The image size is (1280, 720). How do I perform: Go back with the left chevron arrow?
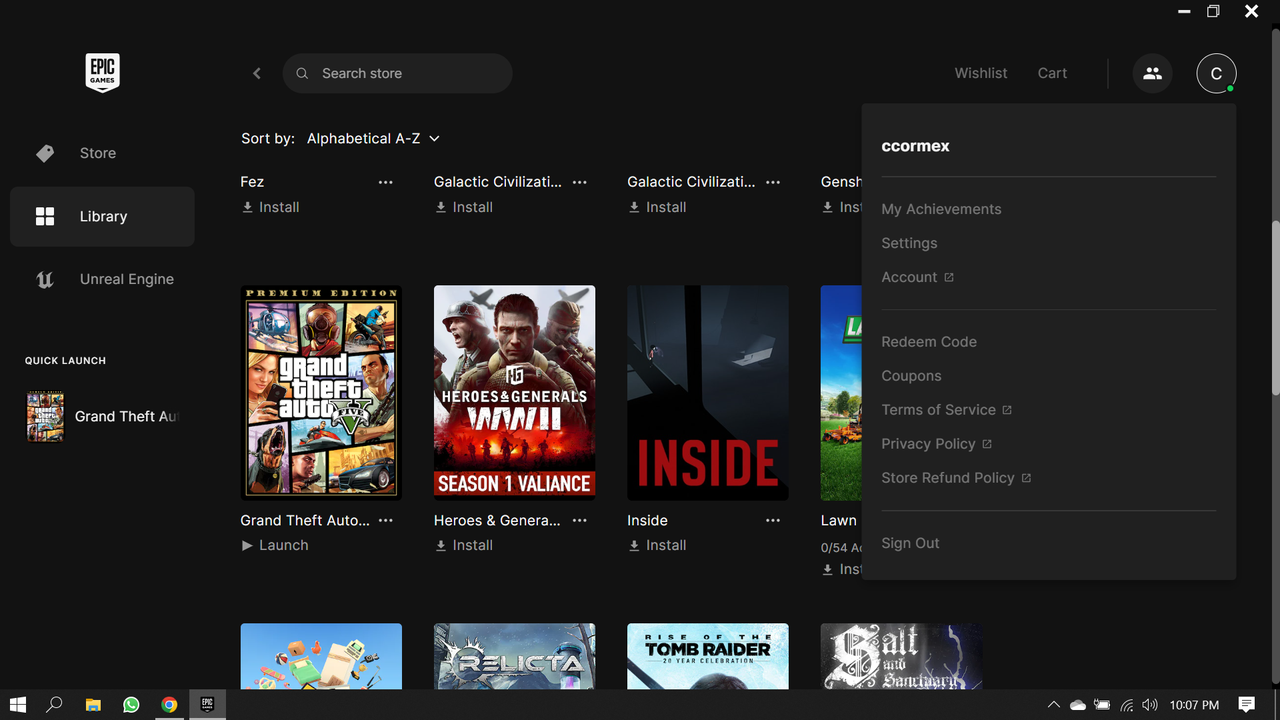pos(257,73)
